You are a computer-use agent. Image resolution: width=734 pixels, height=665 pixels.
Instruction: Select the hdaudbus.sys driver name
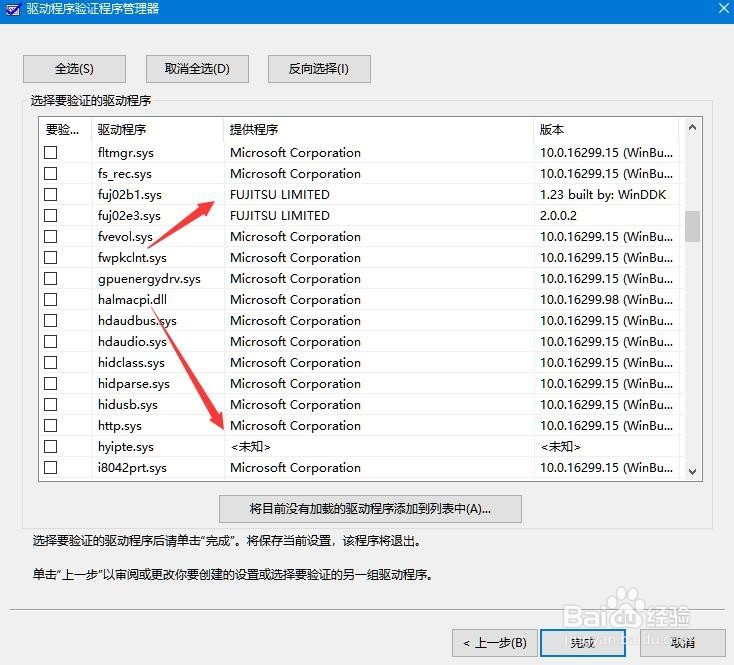pyautogui.click(x=137, y=321)
